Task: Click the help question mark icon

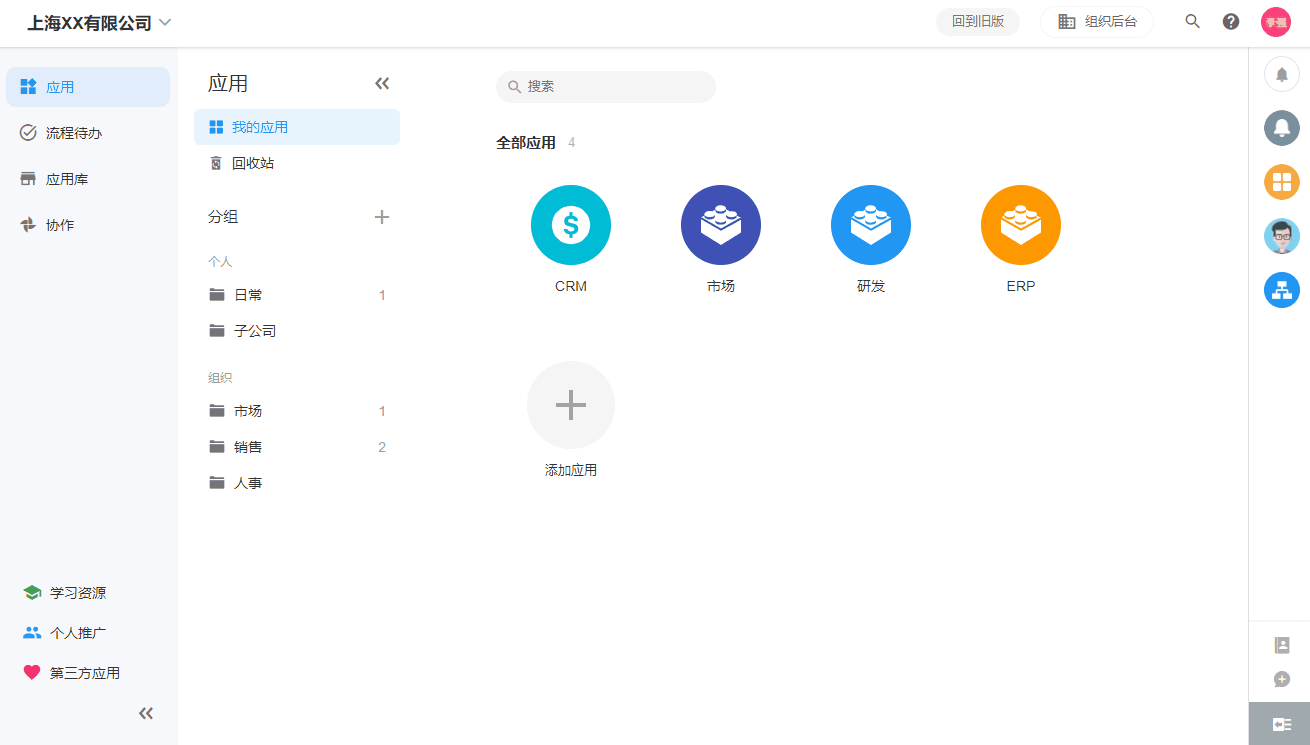Action: coord(1231,22)
